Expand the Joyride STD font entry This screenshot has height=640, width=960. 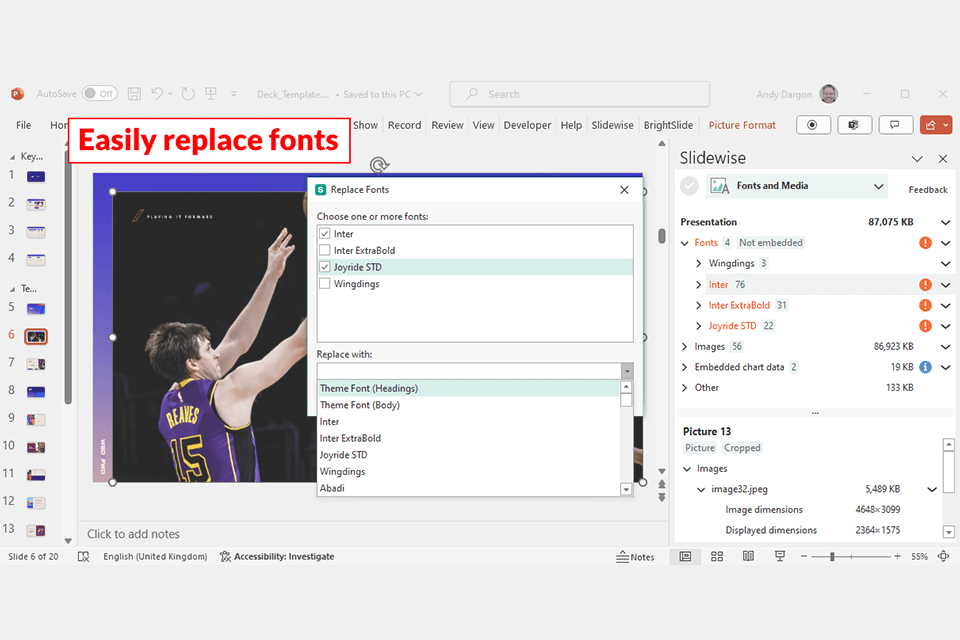pyautogui.click(x=699, y=326)
